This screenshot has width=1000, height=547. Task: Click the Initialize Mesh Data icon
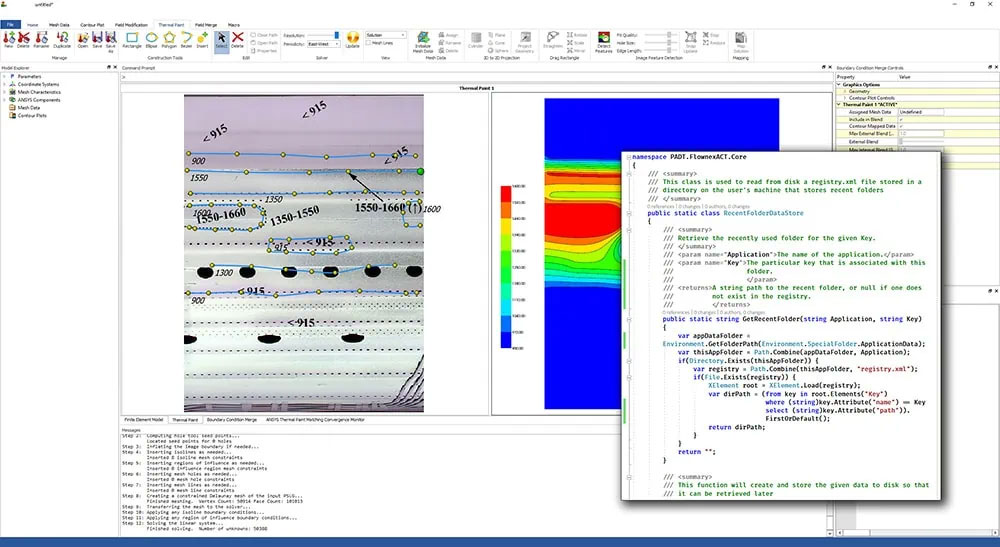[x=423, y=41]
